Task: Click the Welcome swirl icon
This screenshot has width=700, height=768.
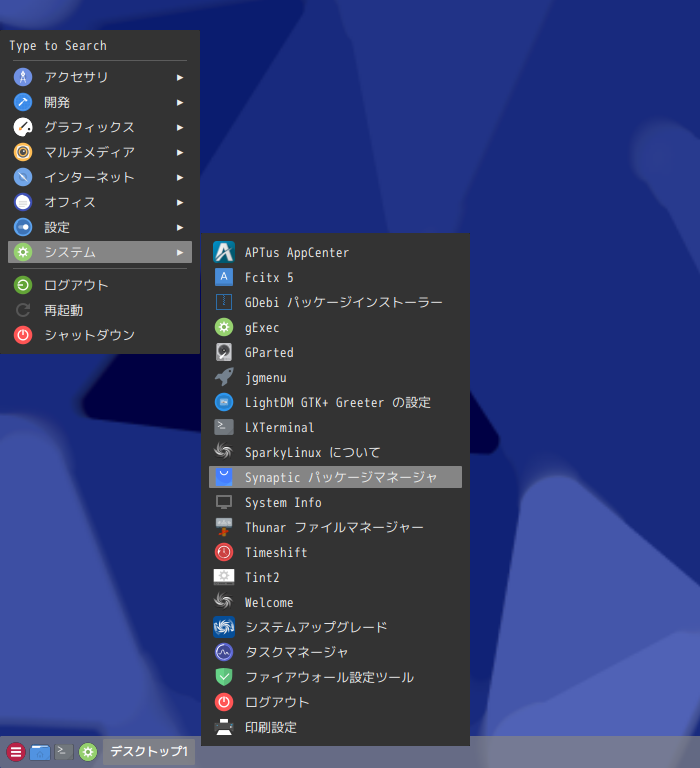Action: 224,601
